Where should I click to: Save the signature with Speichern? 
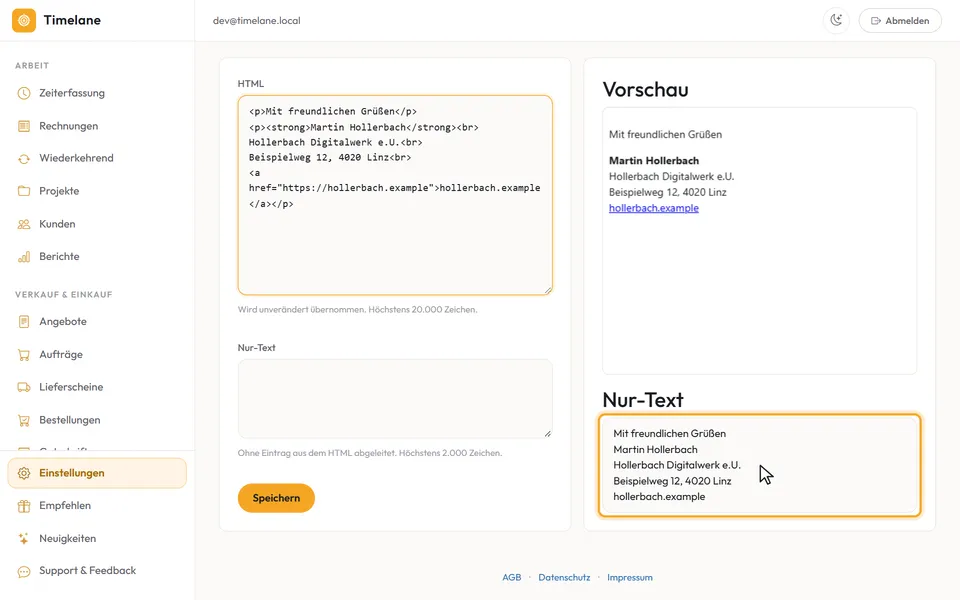[276, 498]
